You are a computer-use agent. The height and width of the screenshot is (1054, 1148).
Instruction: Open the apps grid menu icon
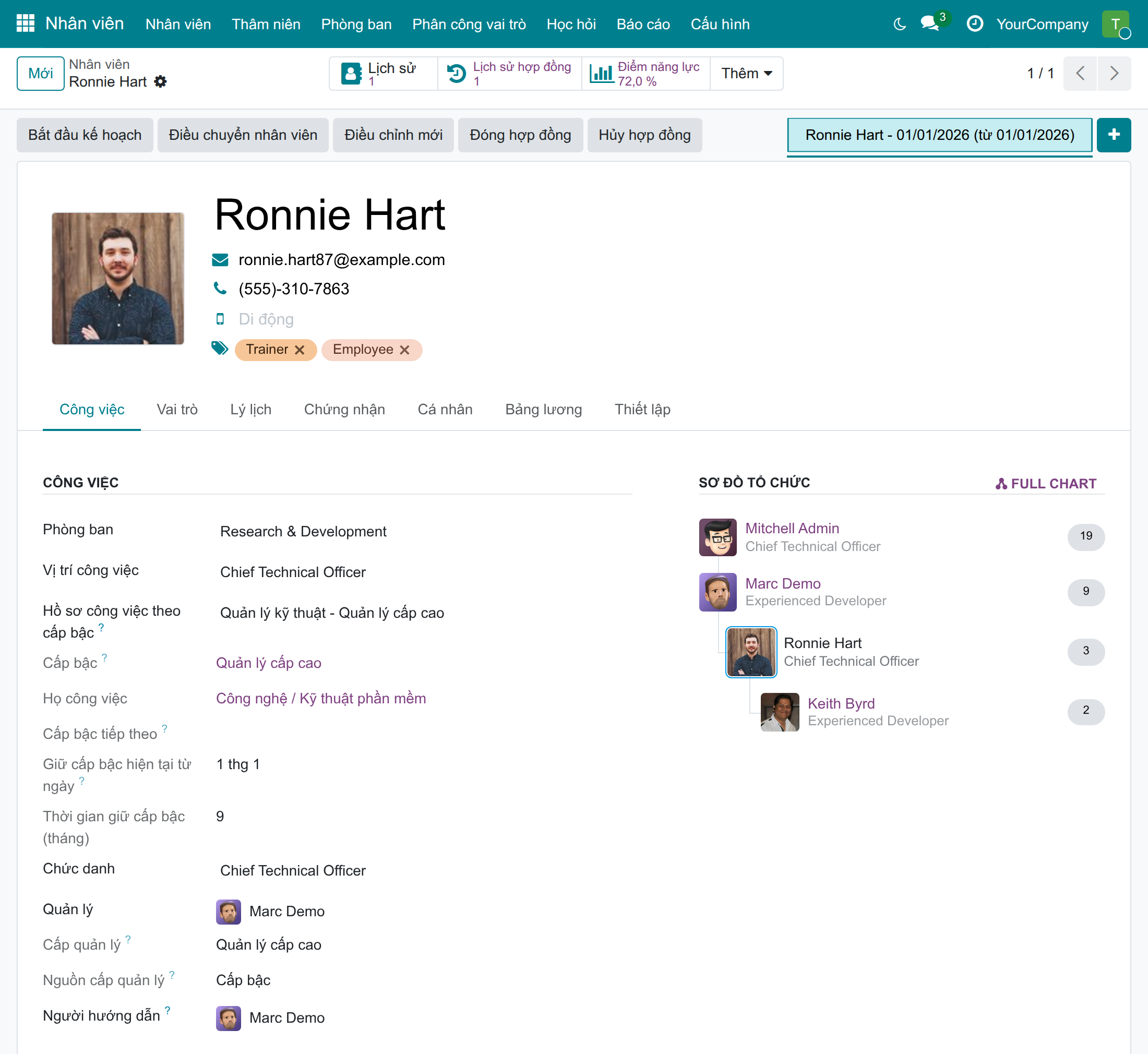[25, 23]
